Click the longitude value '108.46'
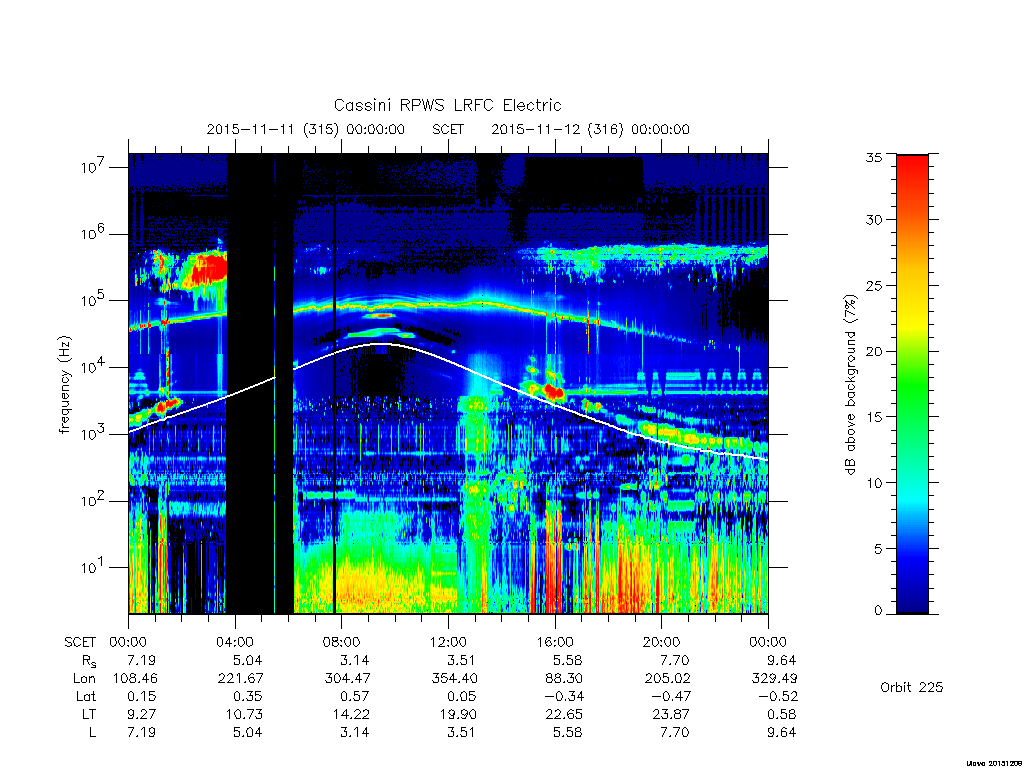Image resolution: width=1024 pixels, height=768 pixels. [x=135, y=679]
